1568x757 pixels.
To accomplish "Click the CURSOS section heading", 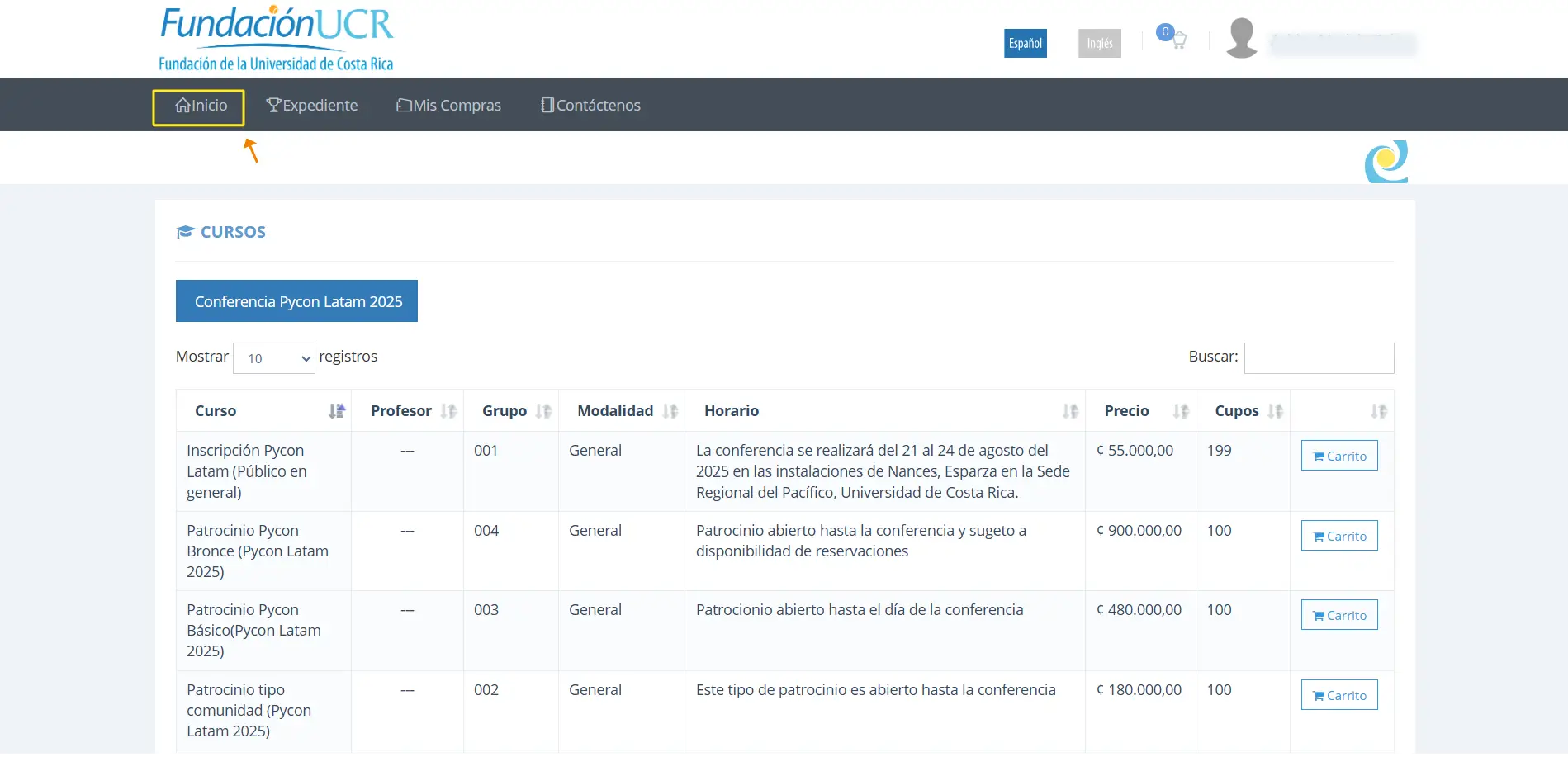I will (233, 232).
